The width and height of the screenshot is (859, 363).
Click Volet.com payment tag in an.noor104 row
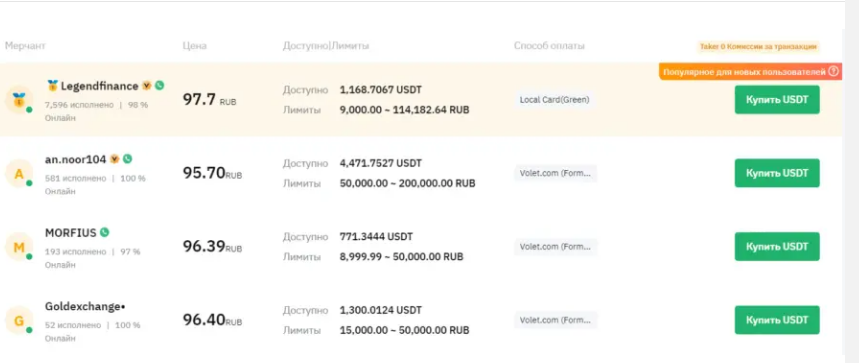pyautogui.click(x=556, y=173)
